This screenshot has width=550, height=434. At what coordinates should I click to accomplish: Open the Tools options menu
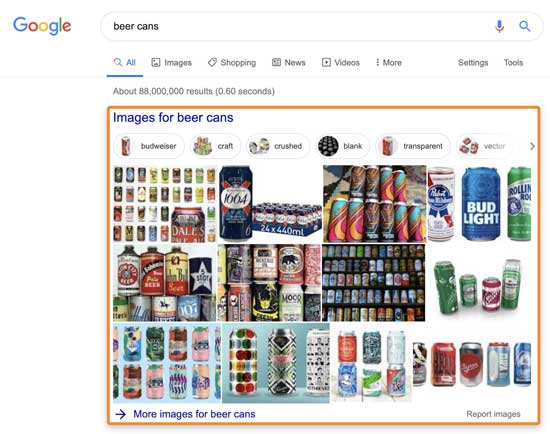[x=513, y=62]
